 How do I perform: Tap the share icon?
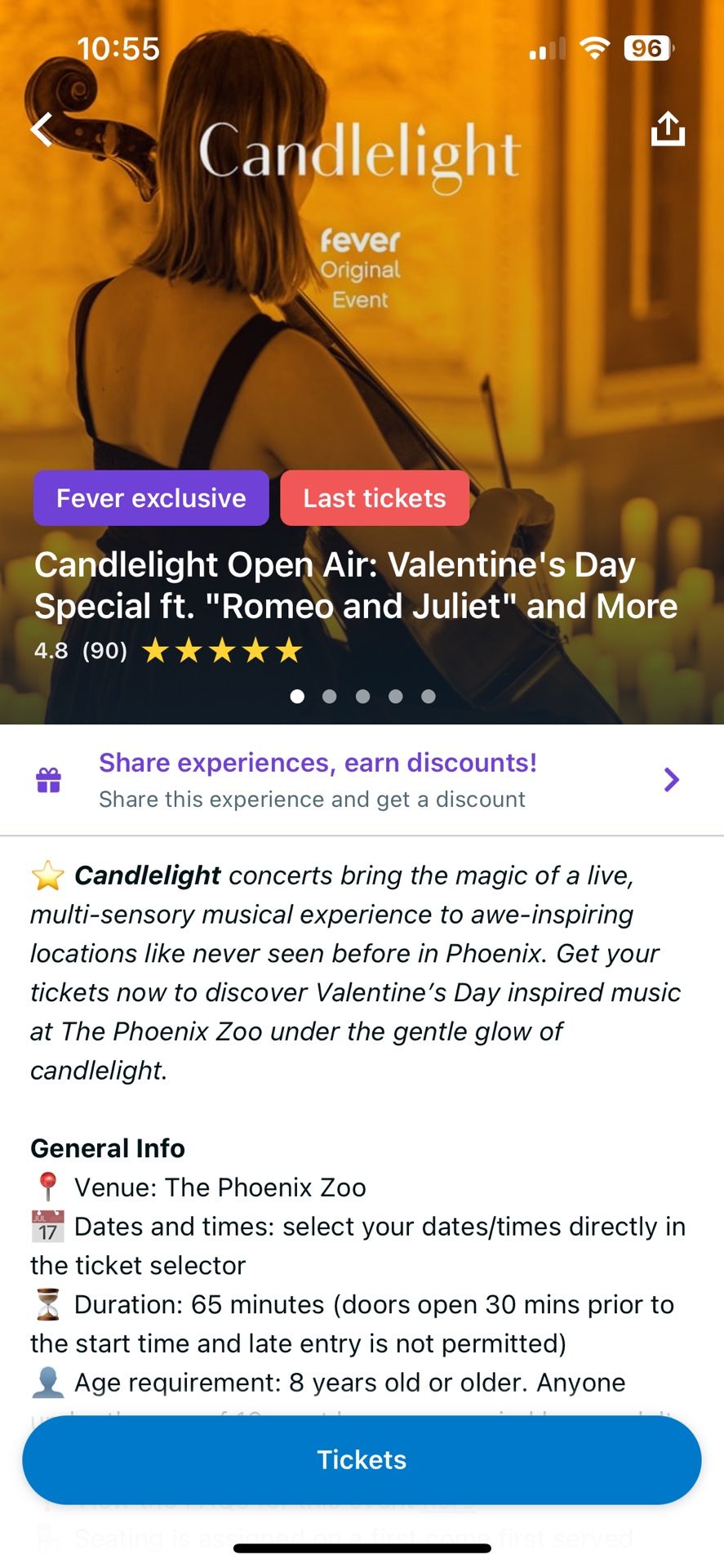click(x=667, y=129)
